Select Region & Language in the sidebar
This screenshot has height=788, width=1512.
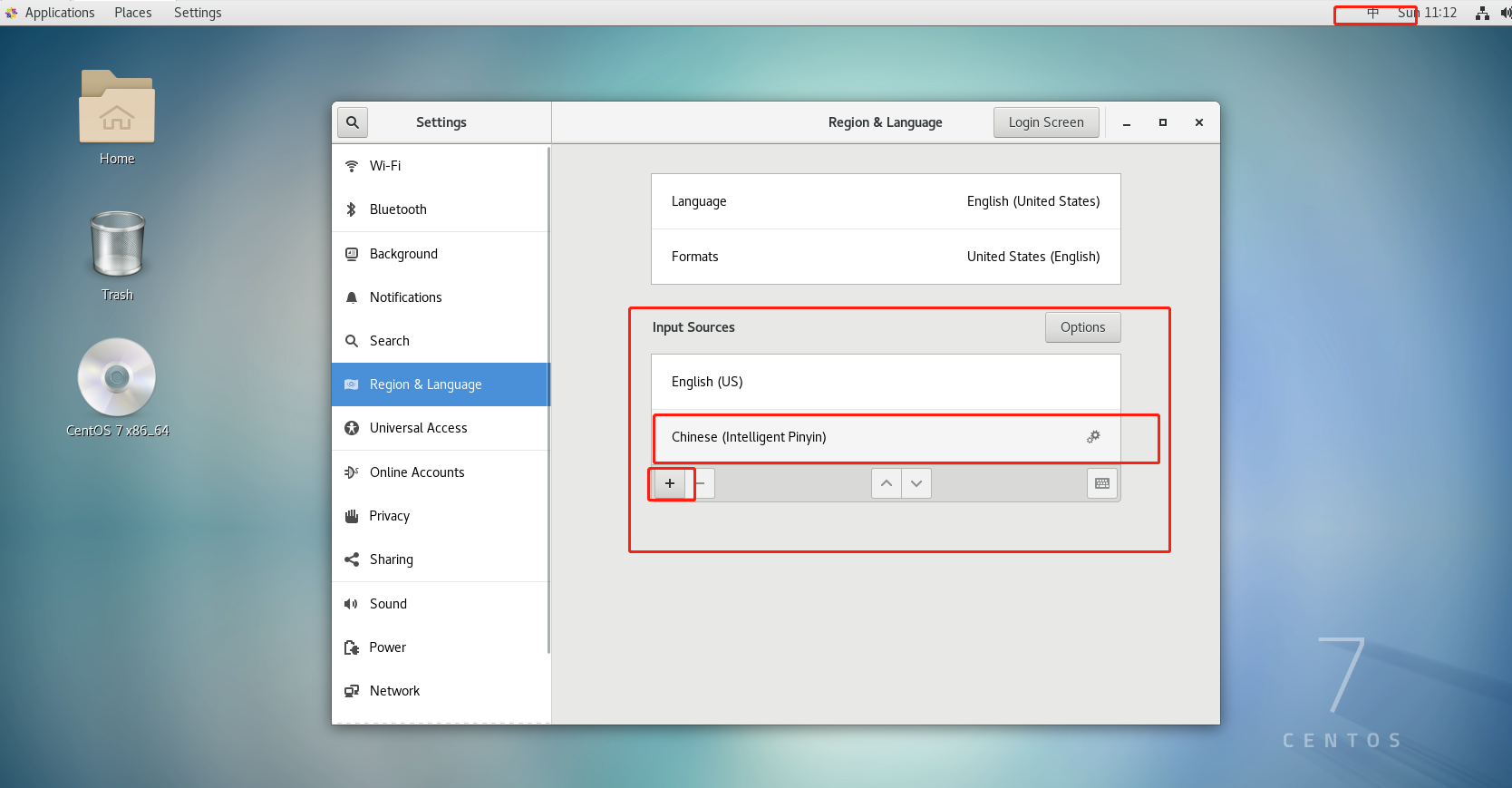(x=441, y=384)
